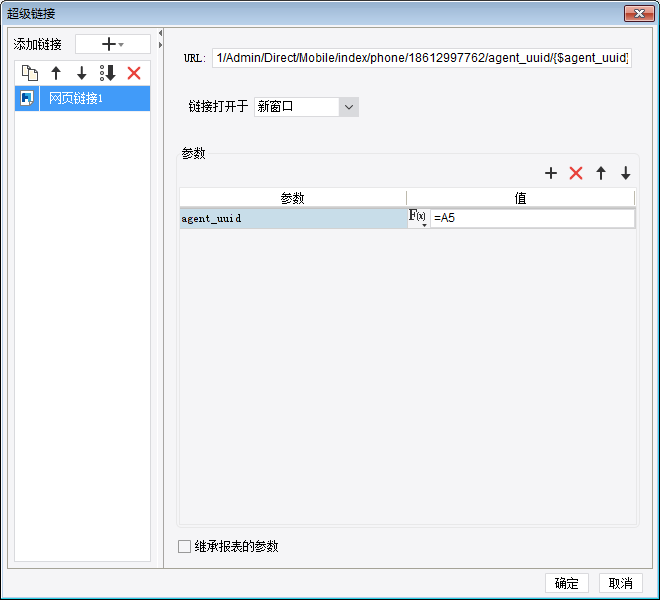Copy the selected hyperlink entry
This screenshot has width=660, height=600.
pos(30,73)
